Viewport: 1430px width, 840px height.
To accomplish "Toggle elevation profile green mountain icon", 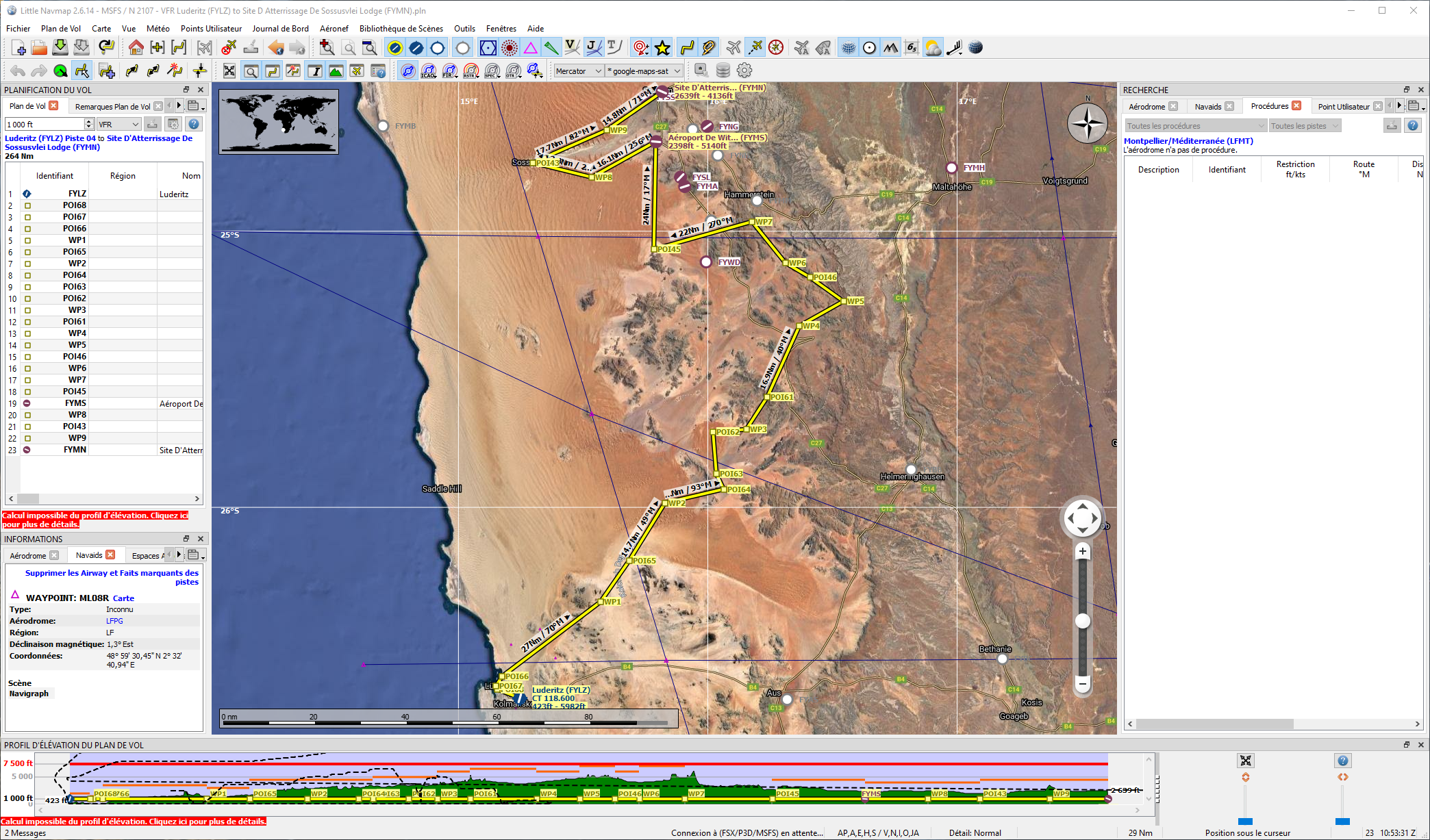I will pos(336,71).
